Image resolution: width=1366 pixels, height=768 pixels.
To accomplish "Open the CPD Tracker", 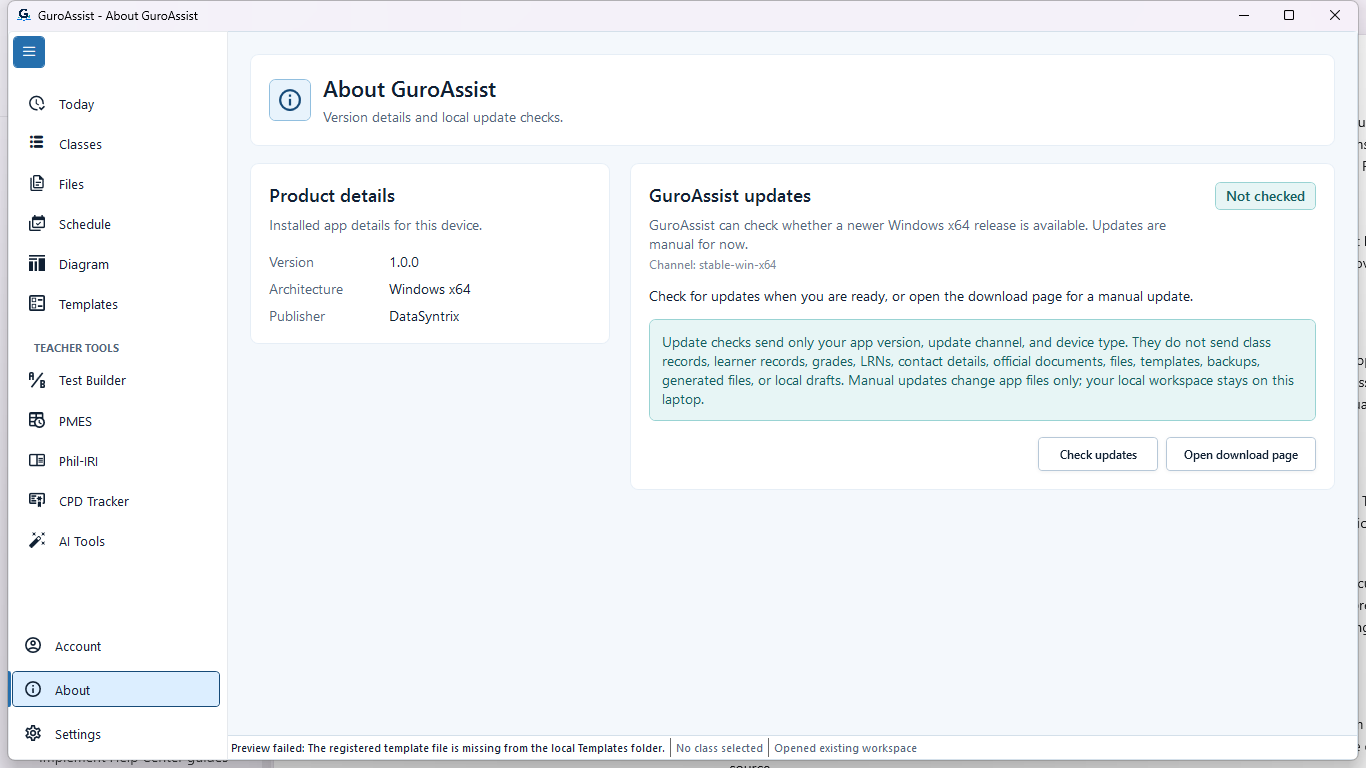I will [115, 501].
